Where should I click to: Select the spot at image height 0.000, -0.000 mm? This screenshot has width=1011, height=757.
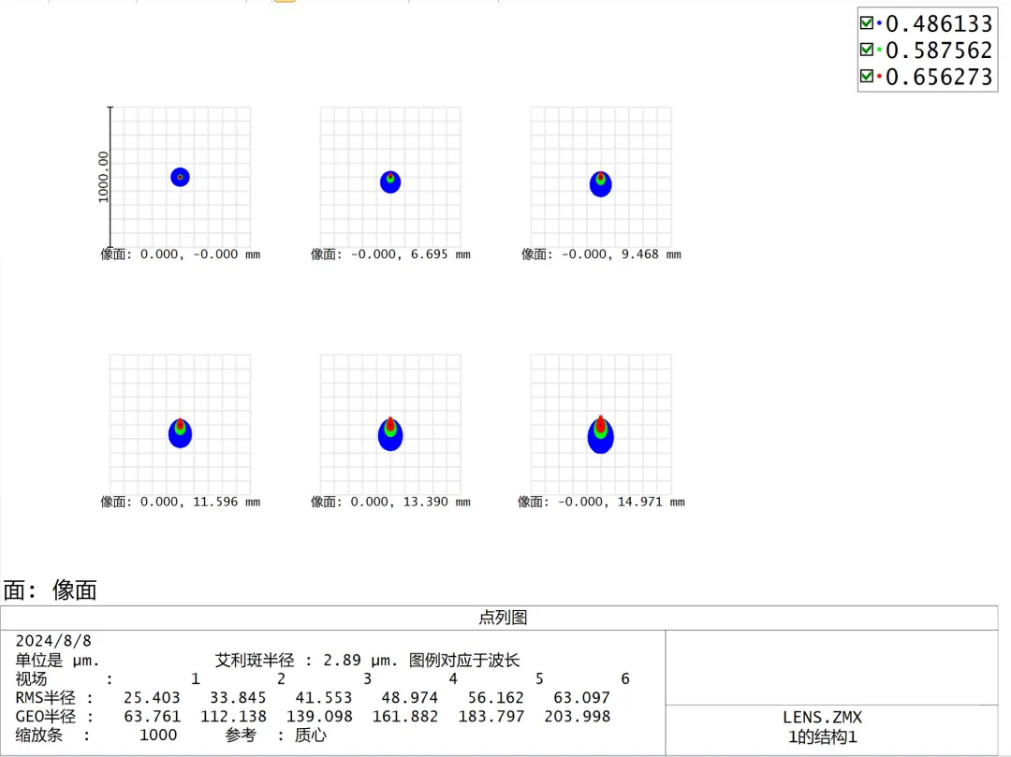(180, 177)
